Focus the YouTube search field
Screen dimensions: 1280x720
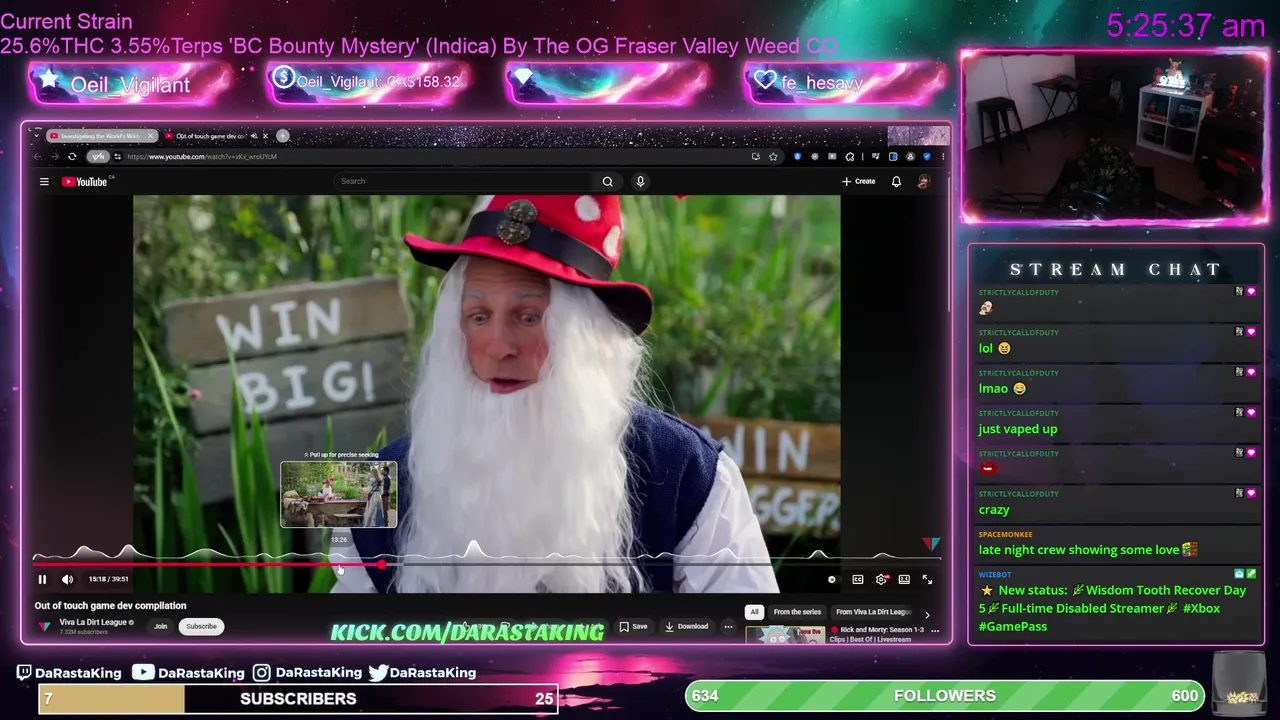click(465, 181)
